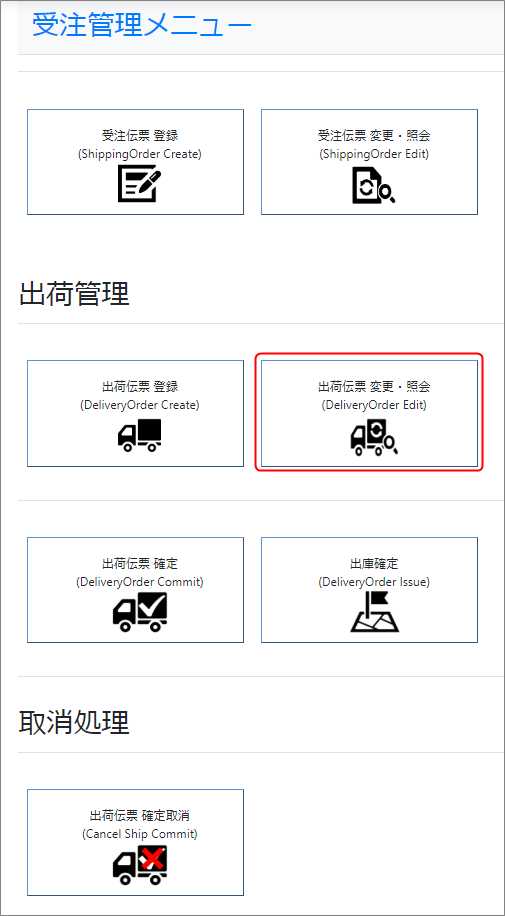Select the 出荷伝票 登録 label
The image size is (505, 916).
140,387
